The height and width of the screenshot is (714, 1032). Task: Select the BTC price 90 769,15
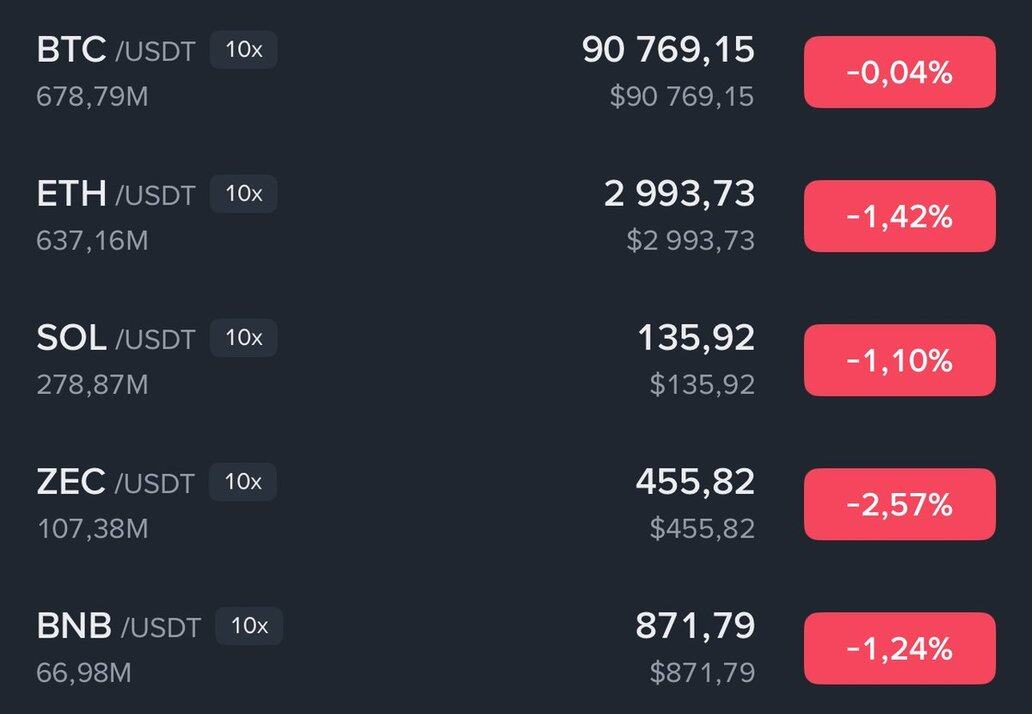coord(668,50)
